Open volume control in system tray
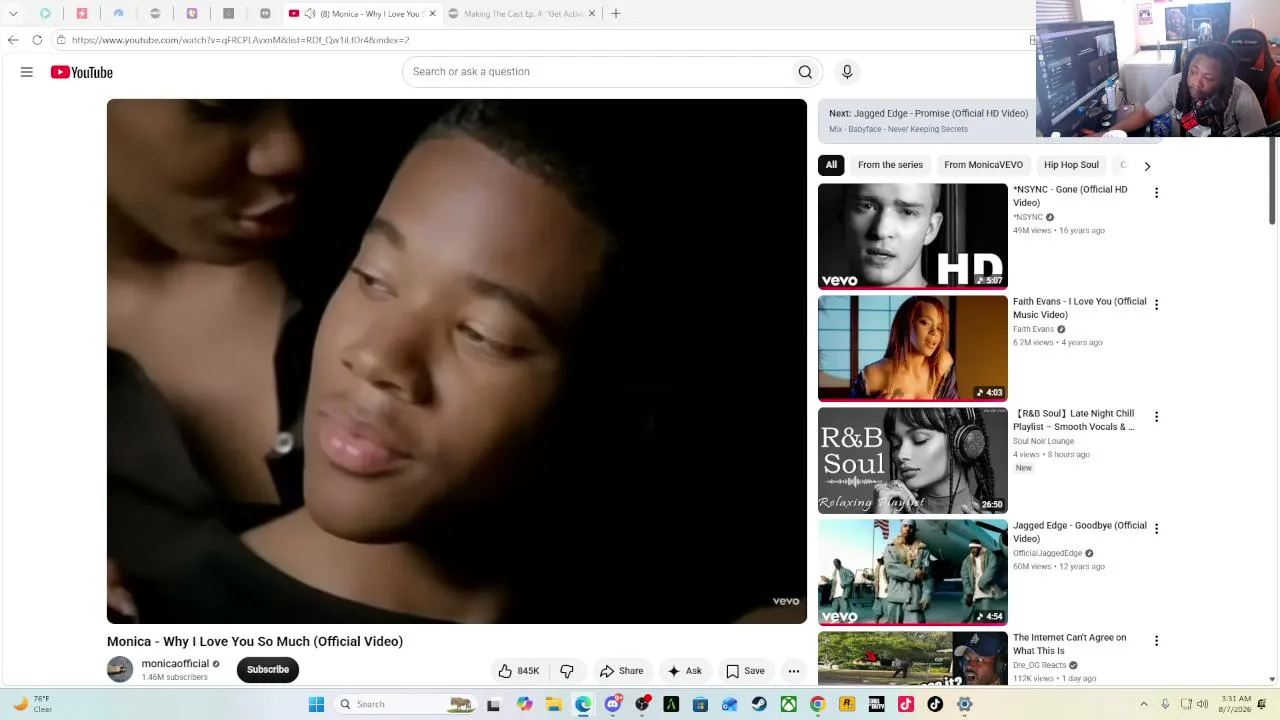This screenshot has width=1280, height=720. pyautogui.click(x=1202, y=705)
